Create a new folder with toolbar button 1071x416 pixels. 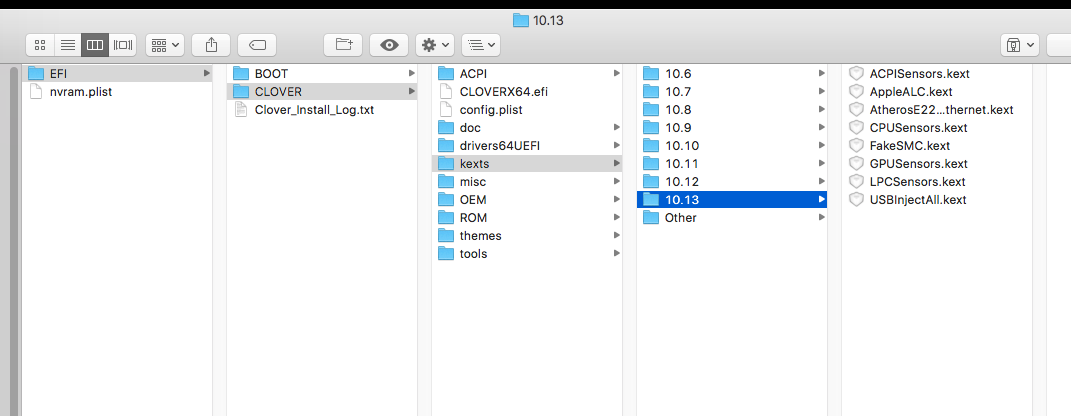click(343, 45)
